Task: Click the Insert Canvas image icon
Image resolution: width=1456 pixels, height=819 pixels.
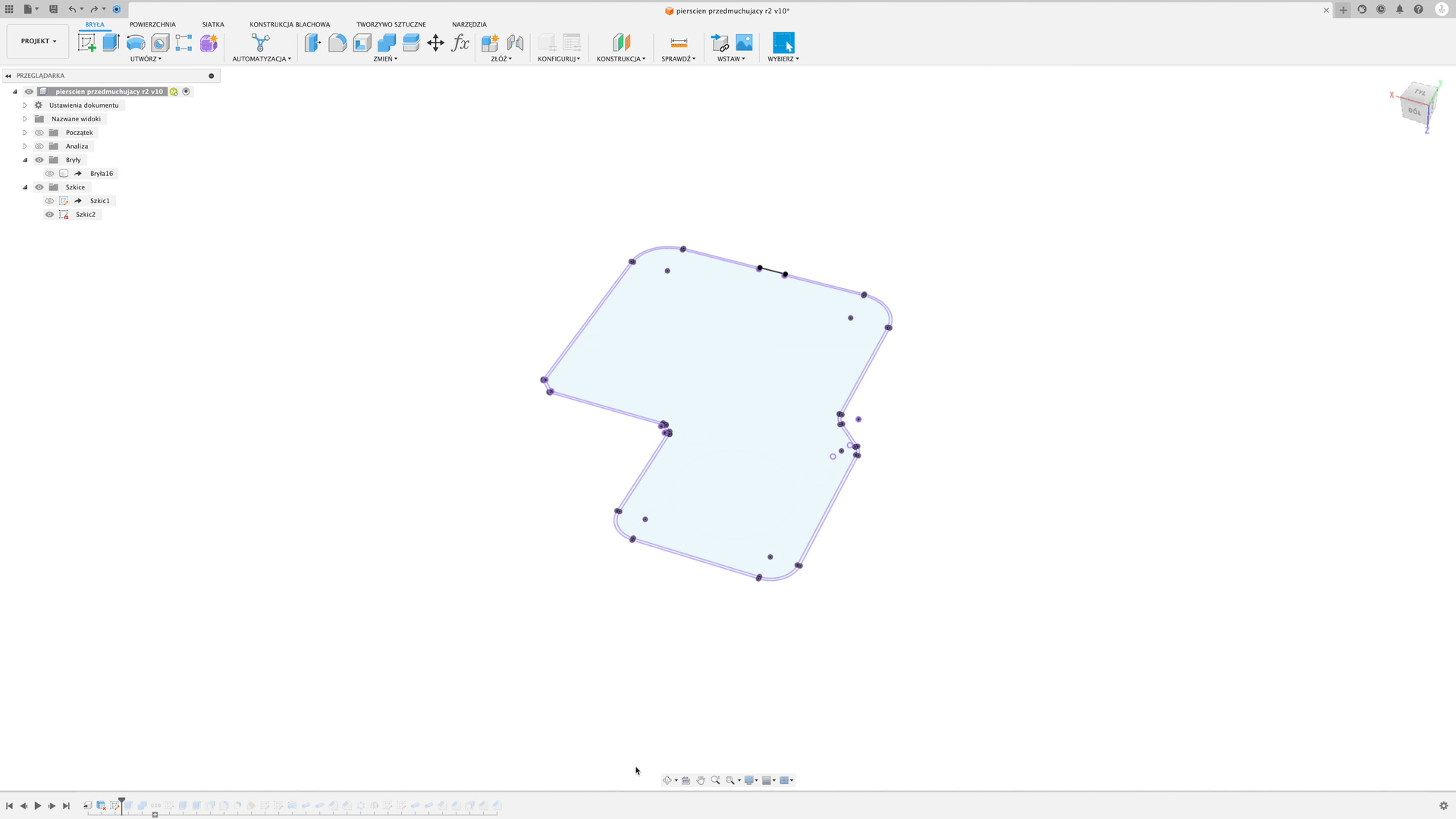Action: pyautogui.click(x=744, y=43)
